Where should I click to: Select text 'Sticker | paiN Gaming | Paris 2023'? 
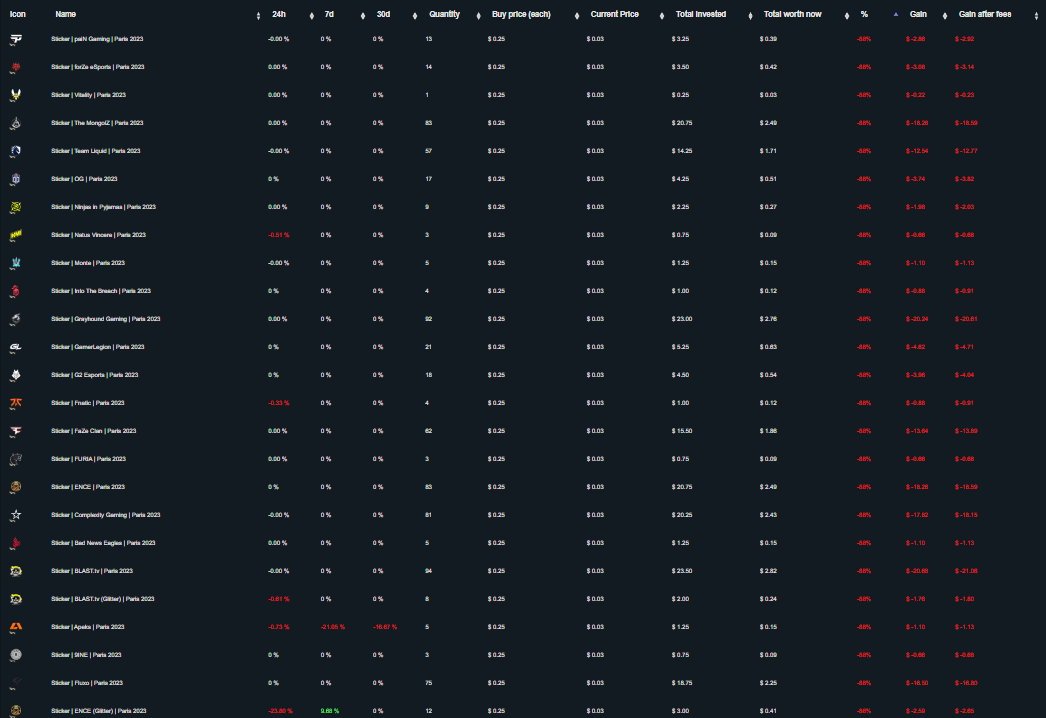point(97,39)
